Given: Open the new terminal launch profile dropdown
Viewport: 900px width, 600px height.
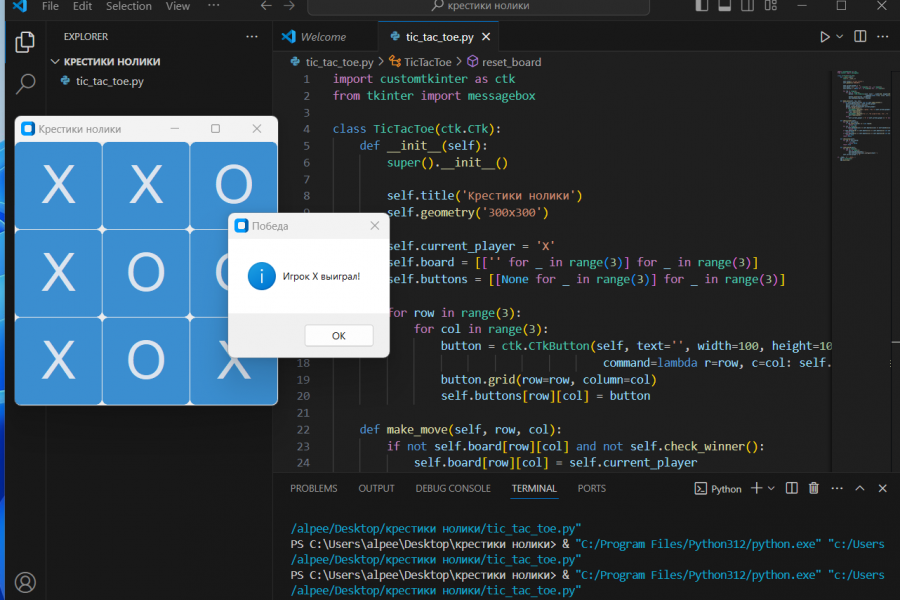Looking at the screenshot, I should coord(771,488).
